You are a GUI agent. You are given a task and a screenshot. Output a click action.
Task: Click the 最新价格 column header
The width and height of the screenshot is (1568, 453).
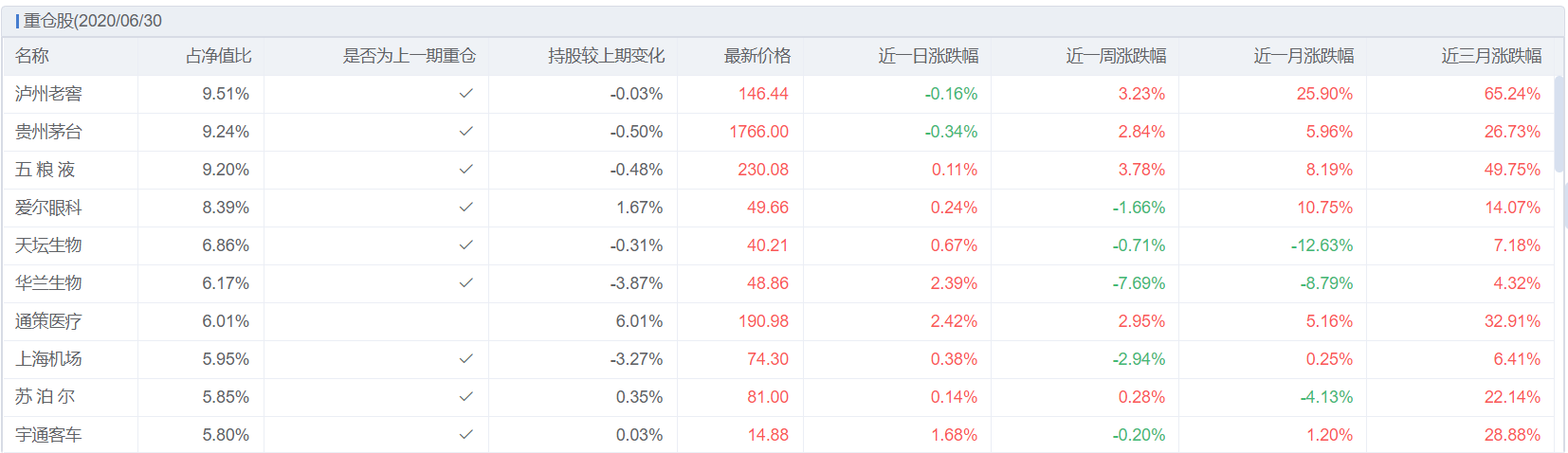757,56
